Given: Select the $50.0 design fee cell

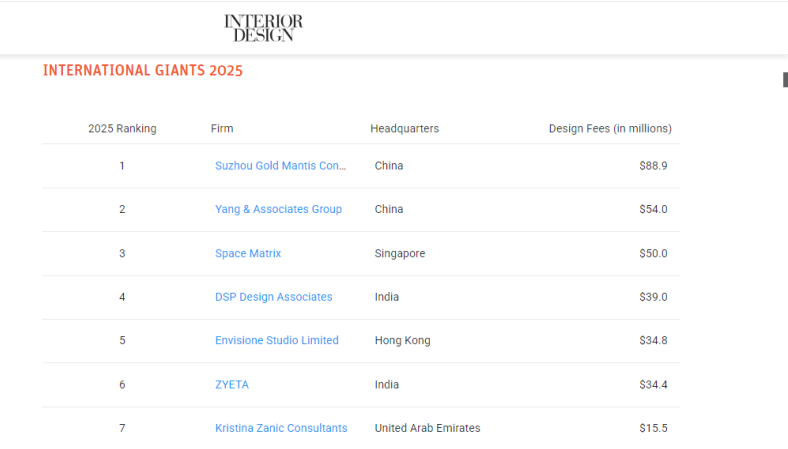Looking at the screenshot, I should click(x=653, y=253).
